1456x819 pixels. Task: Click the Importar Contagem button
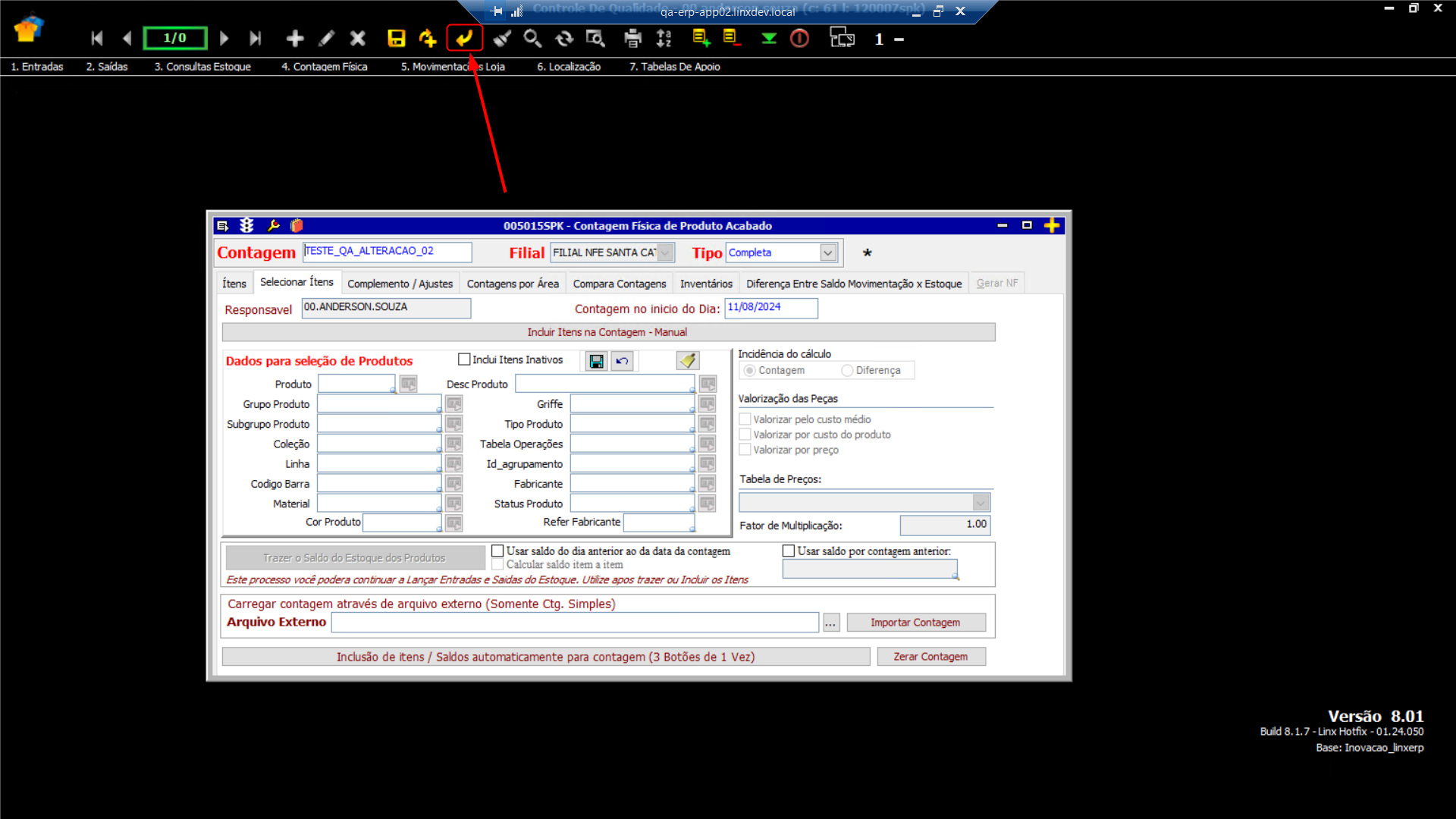pos(915,623)
